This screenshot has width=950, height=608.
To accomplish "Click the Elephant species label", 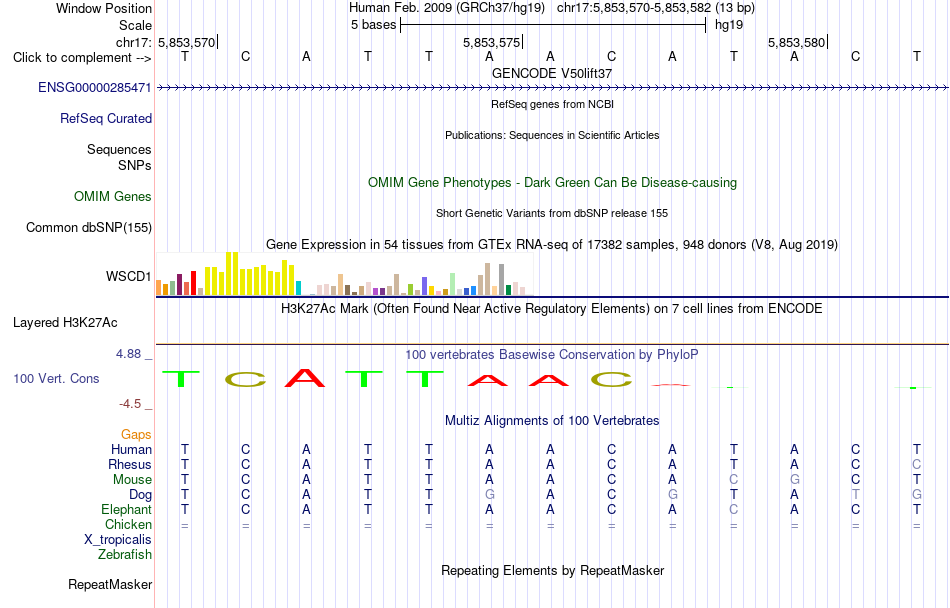I will (126, 509).
